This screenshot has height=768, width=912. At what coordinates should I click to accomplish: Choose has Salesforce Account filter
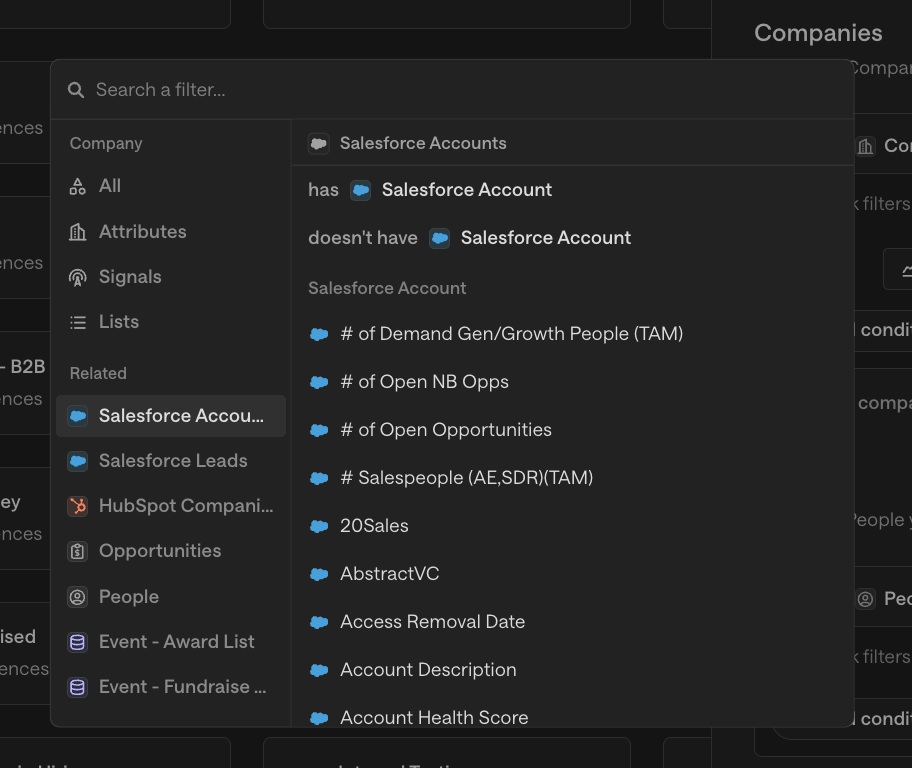[572, 190]
